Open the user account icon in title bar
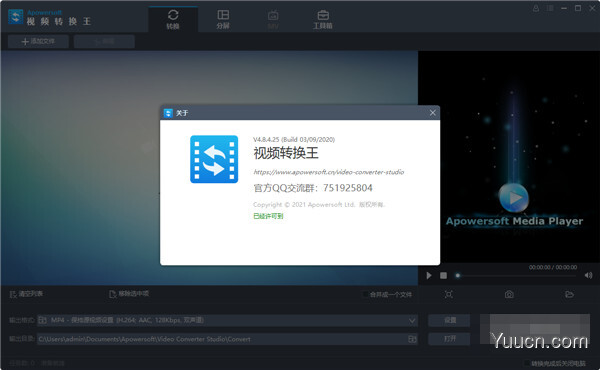Screen dimensions: 600x370 click(536, 8)
